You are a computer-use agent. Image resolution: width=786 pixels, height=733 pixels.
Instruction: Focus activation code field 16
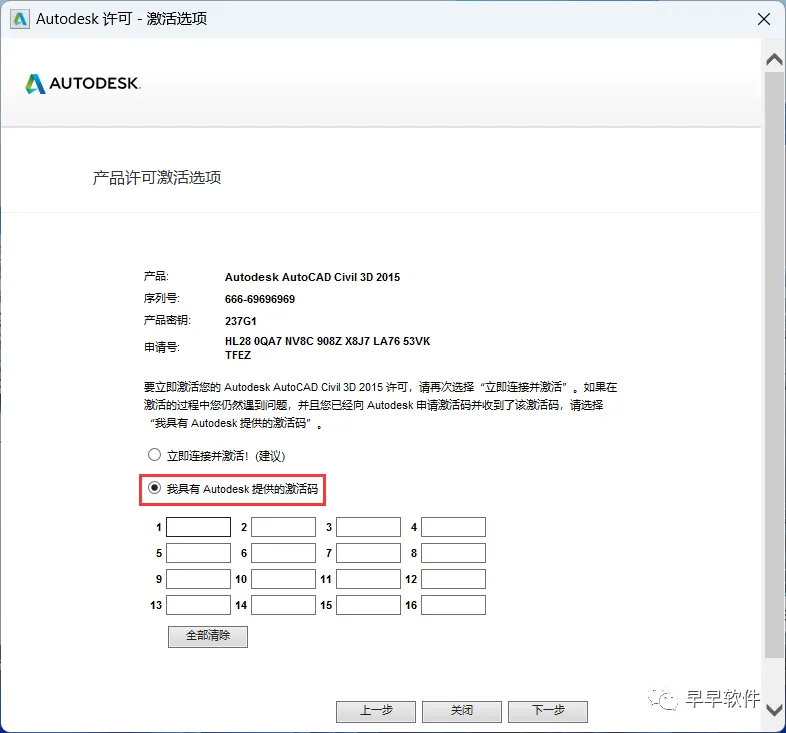pos(453,605)
